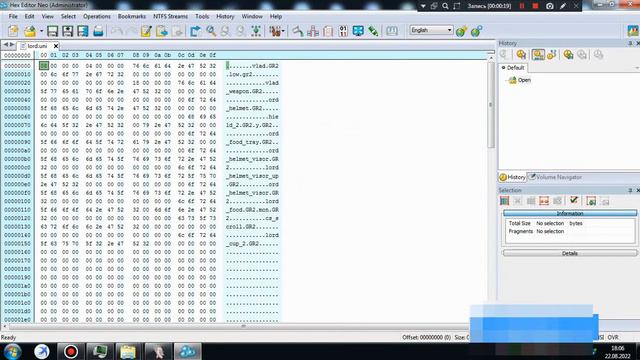Click the File Explorer folder taskbar icon
The height and width of the screenshot is (360, 640).
128,352
